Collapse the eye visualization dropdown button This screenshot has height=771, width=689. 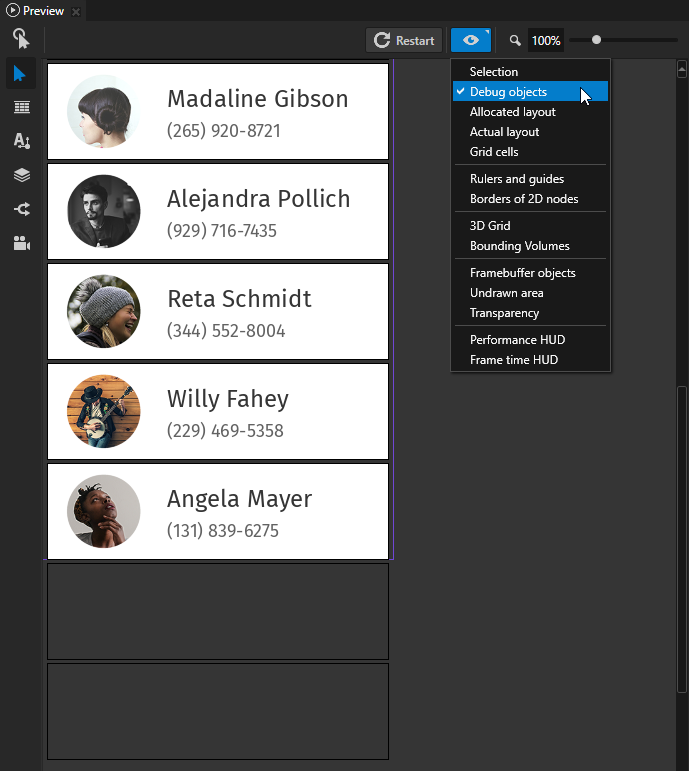pyautogui.click(x=470, y=40)
